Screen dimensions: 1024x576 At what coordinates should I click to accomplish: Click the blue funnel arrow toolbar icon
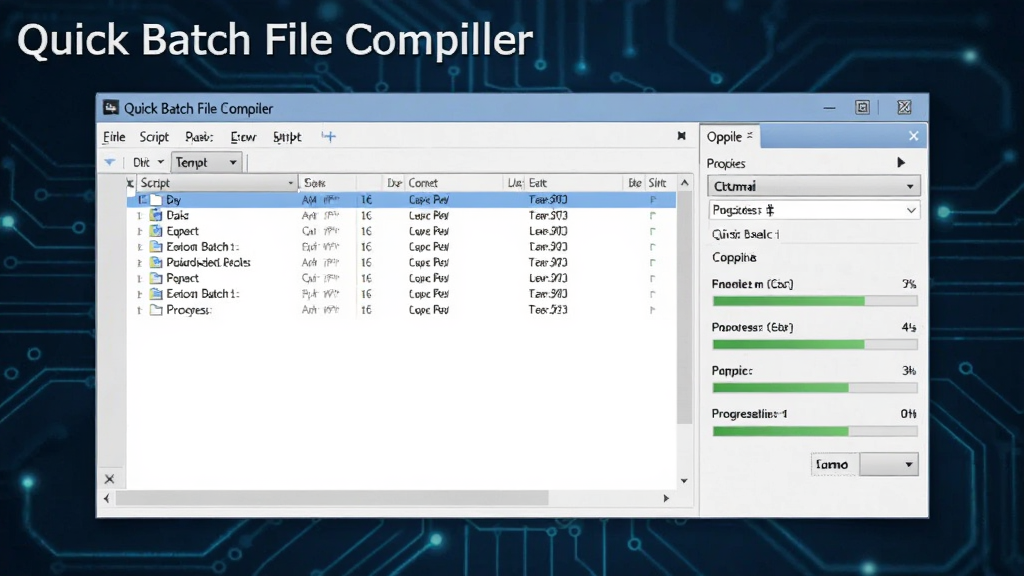pyautogui.click(x=110, y=162)
